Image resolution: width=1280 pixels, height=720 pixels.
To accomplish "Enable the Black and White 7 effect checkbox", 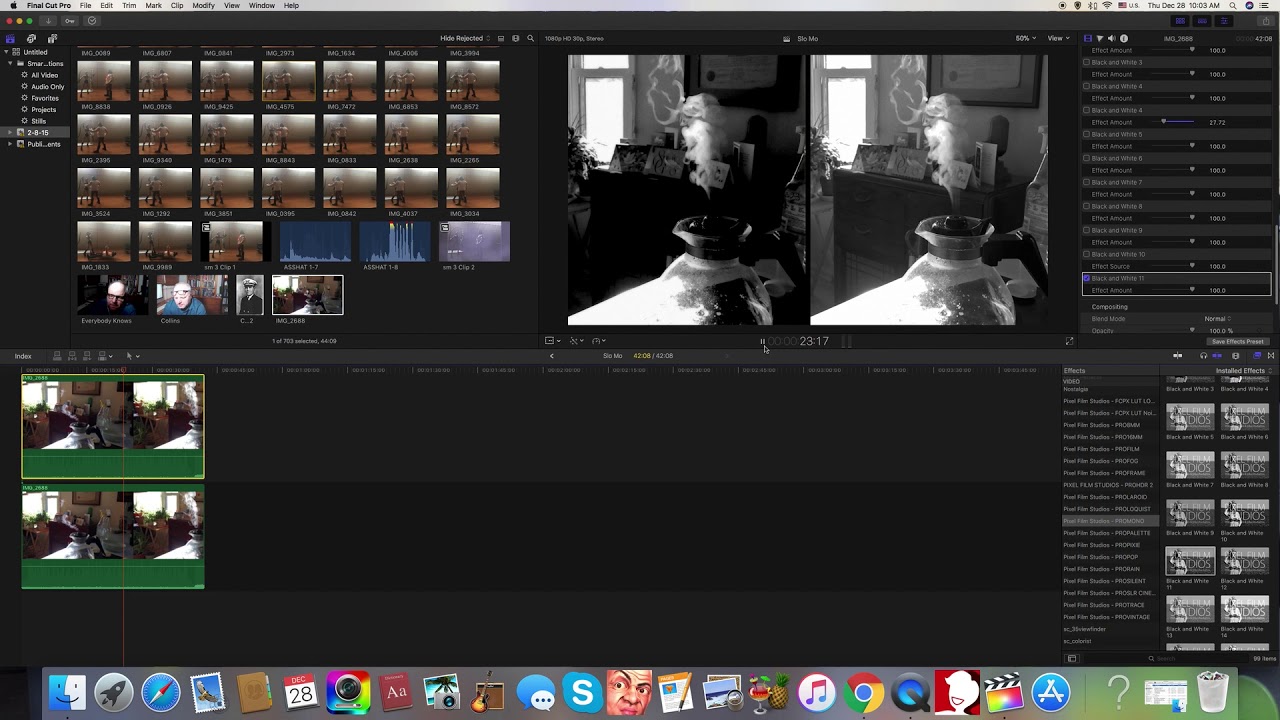I will (x=1087, y=183).
